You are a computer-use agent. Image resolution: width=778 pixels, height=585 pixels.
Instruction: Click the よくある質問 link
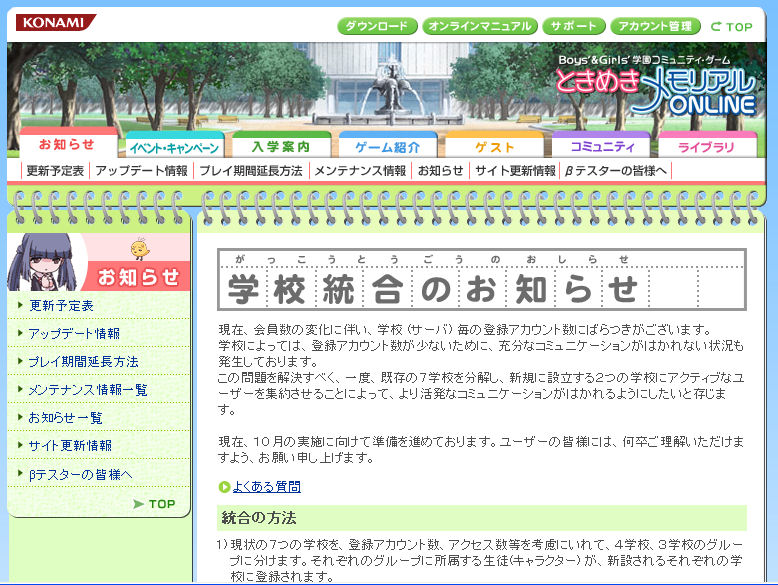tap(266, 487)
